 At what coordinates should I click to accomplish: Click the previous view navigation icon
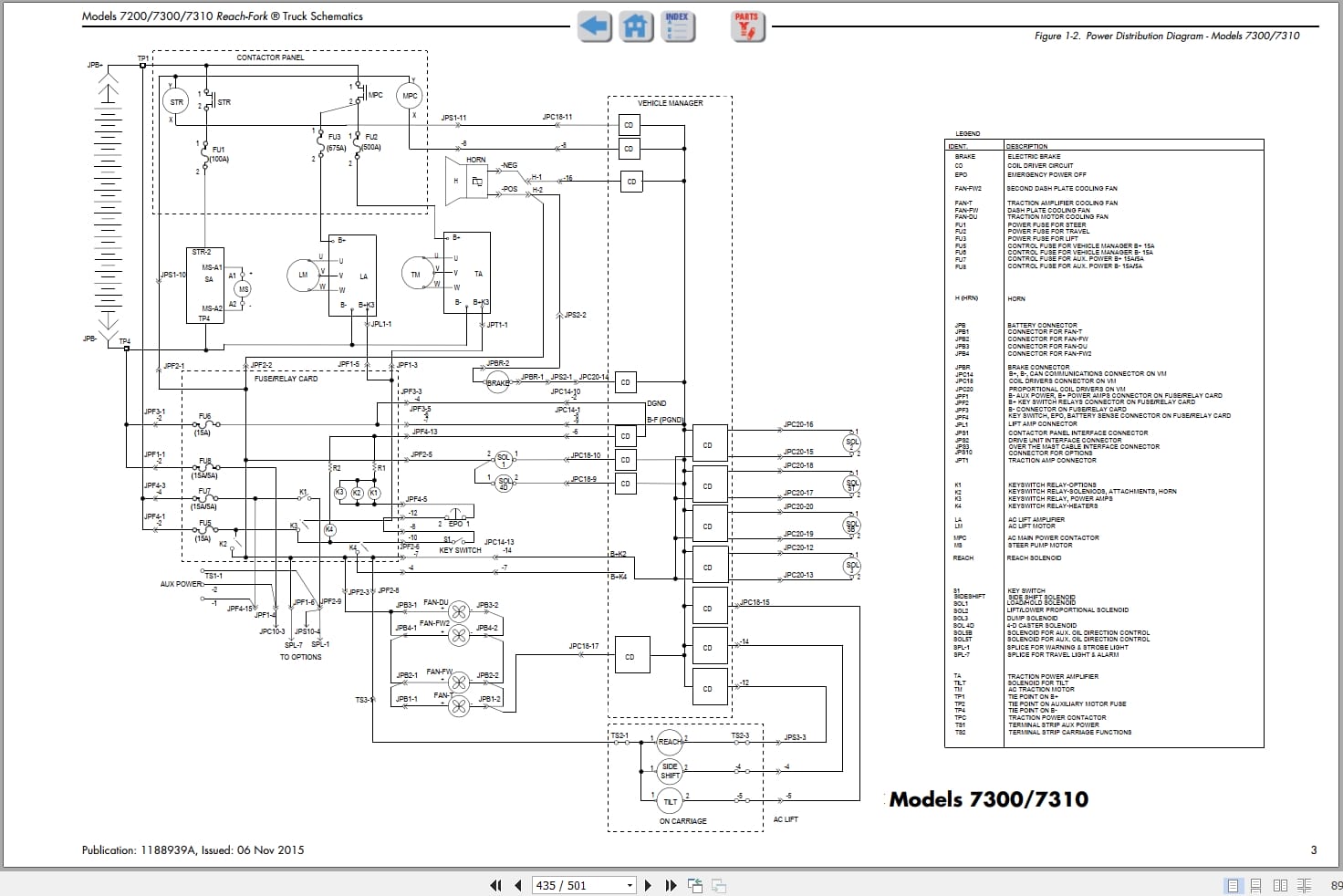point(695,885)
